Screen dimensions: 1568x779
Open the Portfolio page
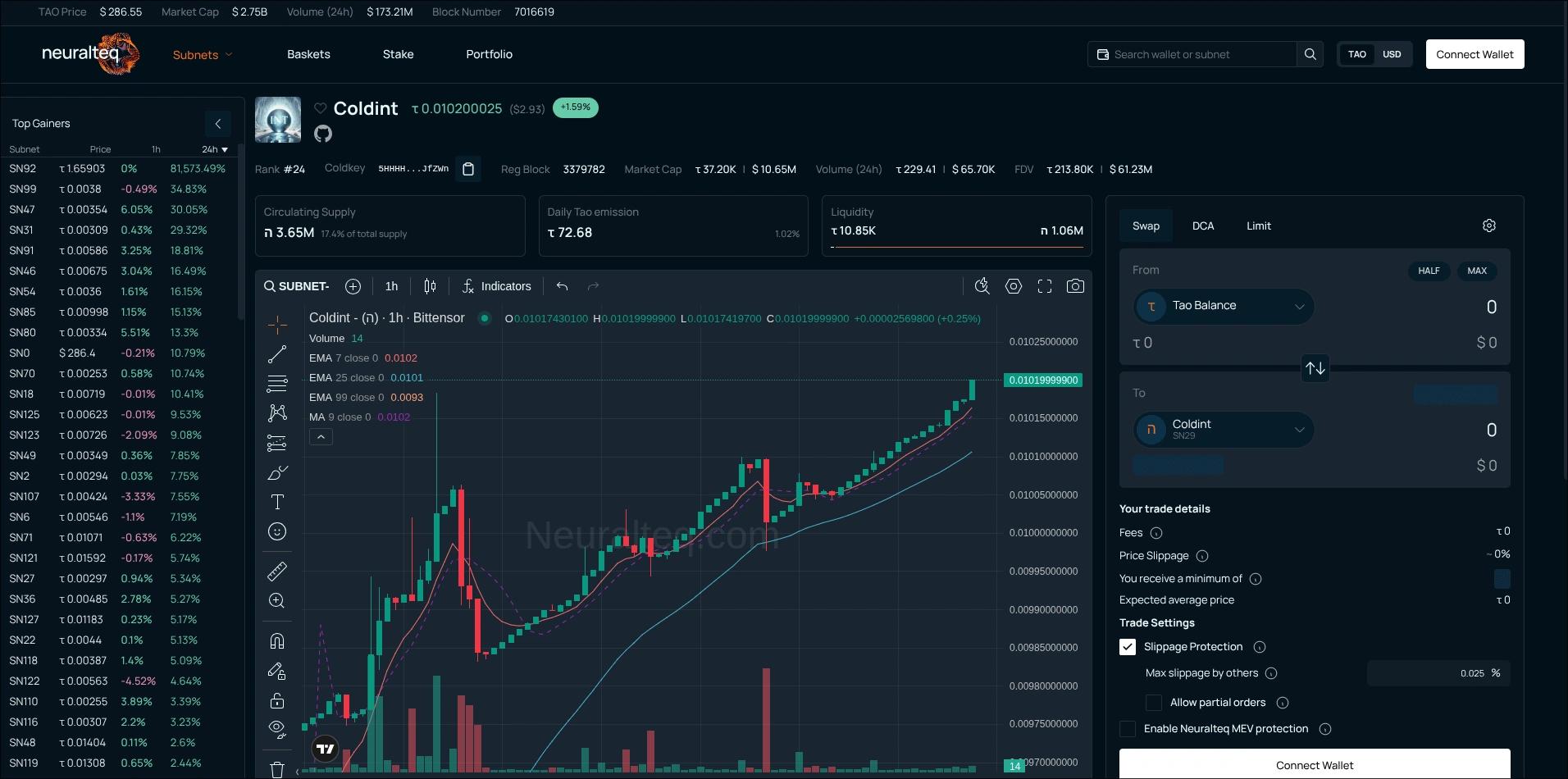pos(489,54)
